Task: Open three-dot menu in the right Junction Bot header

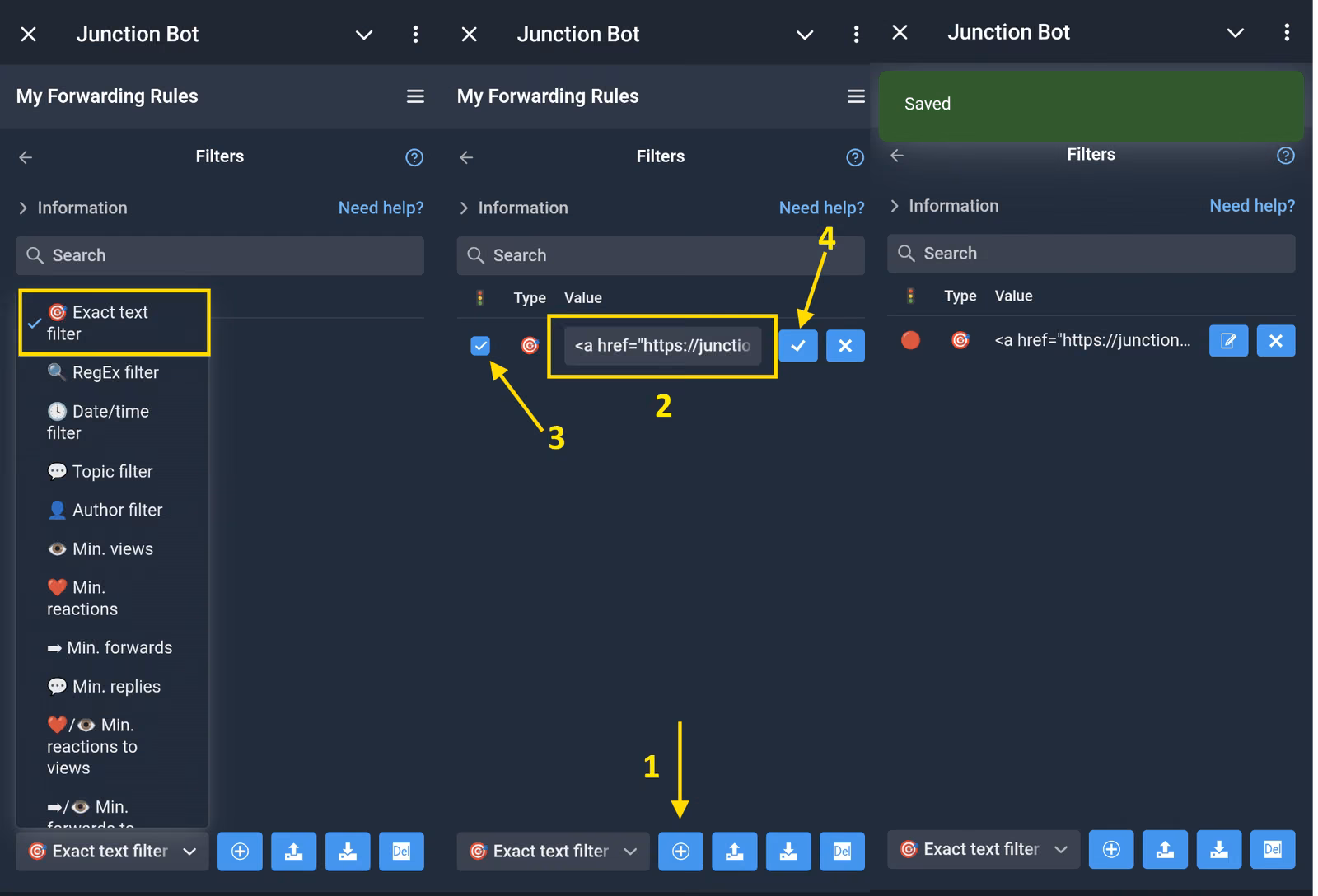Action: (1287, 32)
